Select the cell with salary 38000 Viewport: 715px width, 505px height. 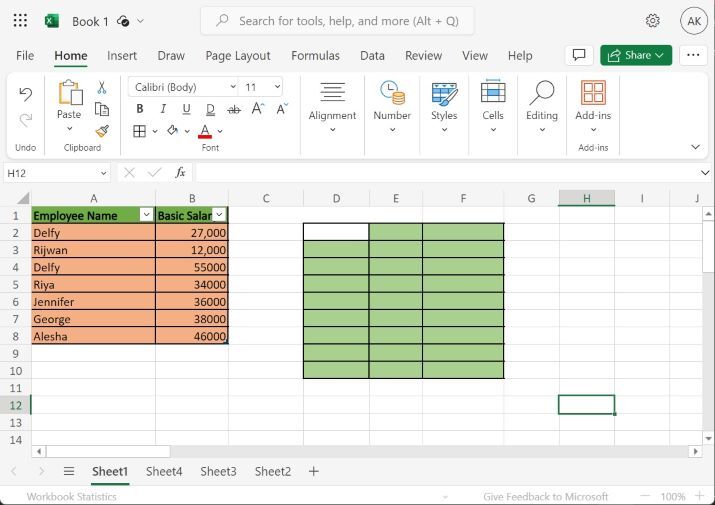[192, 319]
